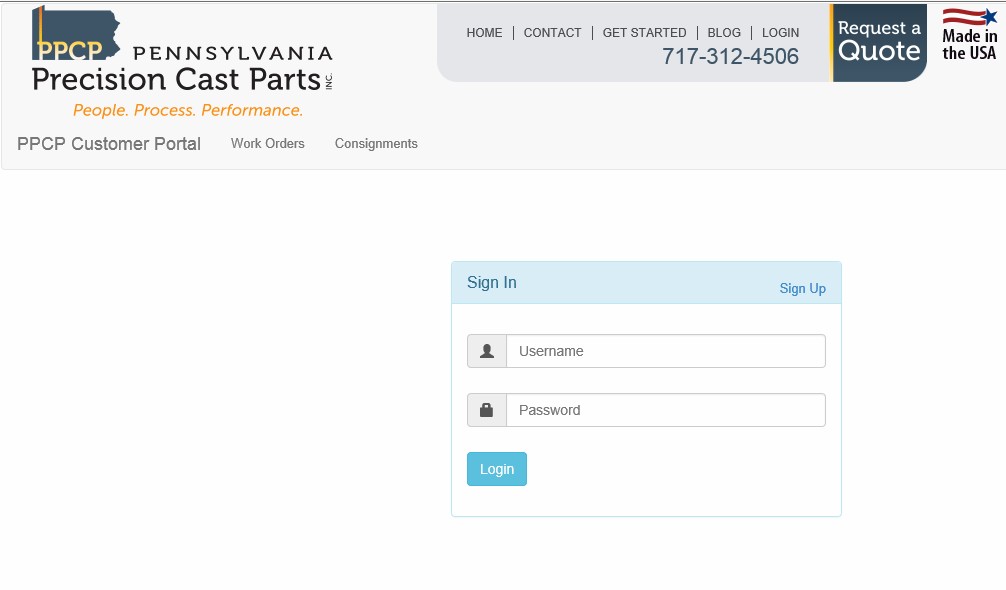The image size is (1006, 590).
Task: Focus the Username input field
Action: (665, 351)
